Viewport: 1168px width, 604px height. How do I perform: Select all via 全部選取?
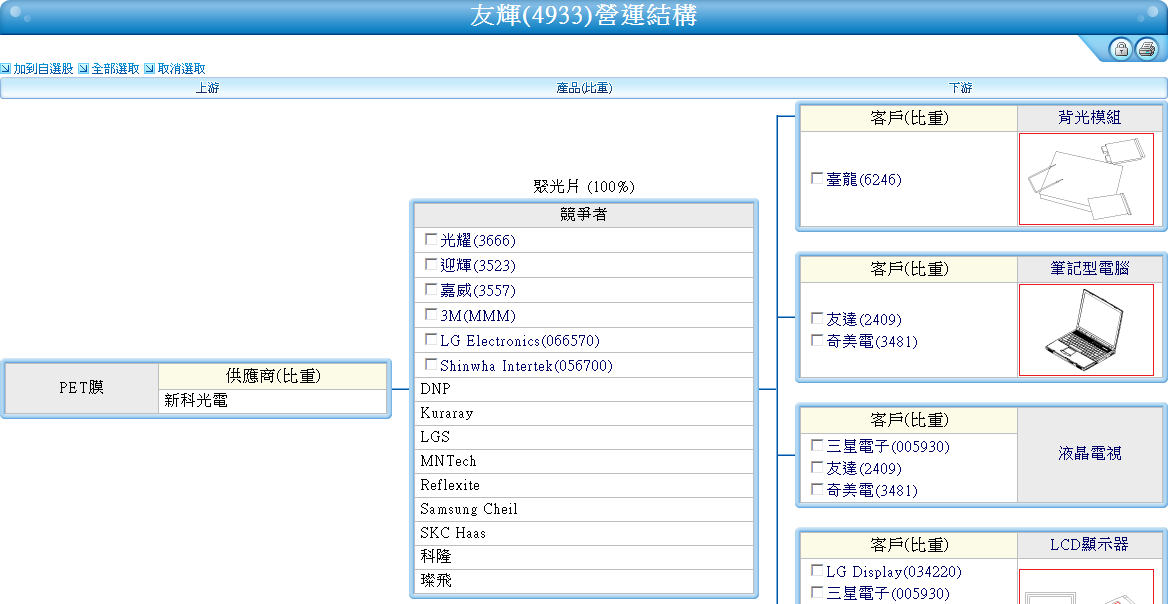tap(115, 69)
